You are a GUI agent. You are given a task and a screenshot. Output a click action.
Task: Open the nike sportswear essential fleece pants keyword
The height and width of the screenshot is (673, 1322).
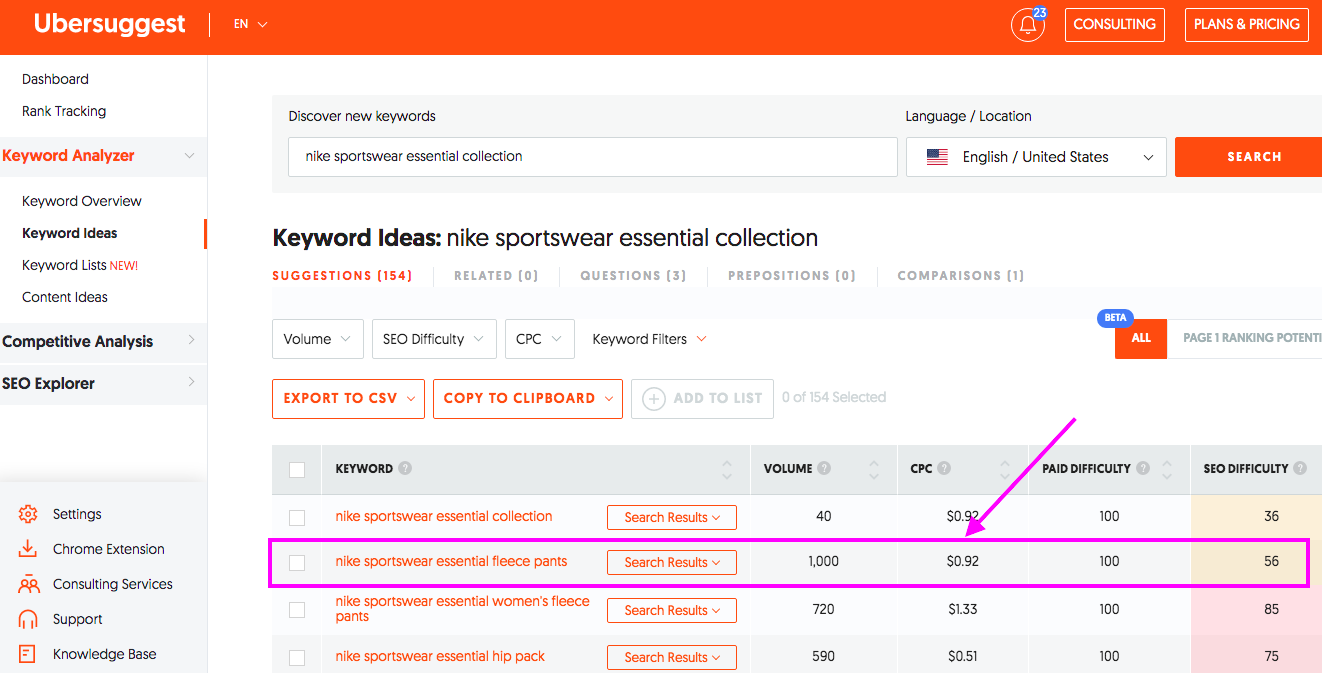click(x=451, y=561)
